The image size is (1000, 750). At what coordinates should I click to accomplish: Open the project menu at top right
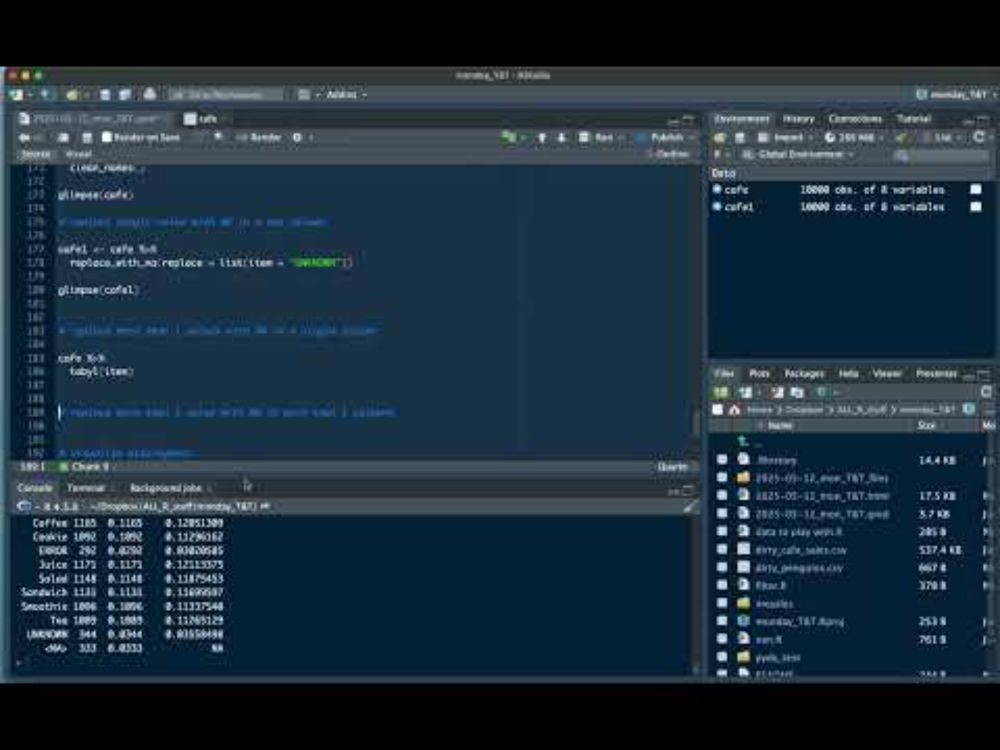tap(956, 94)
